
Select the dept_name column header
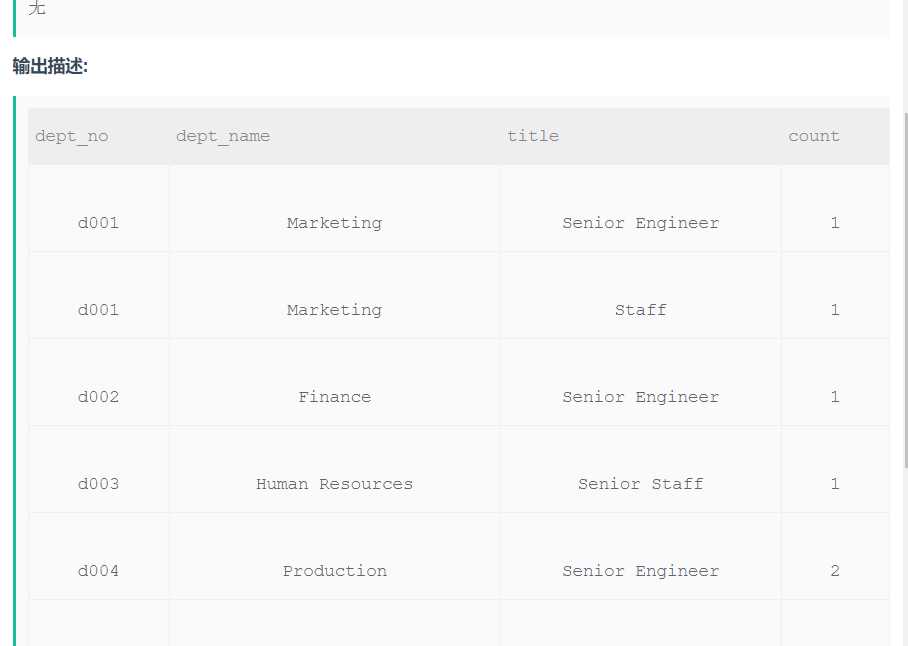[222, 136]
